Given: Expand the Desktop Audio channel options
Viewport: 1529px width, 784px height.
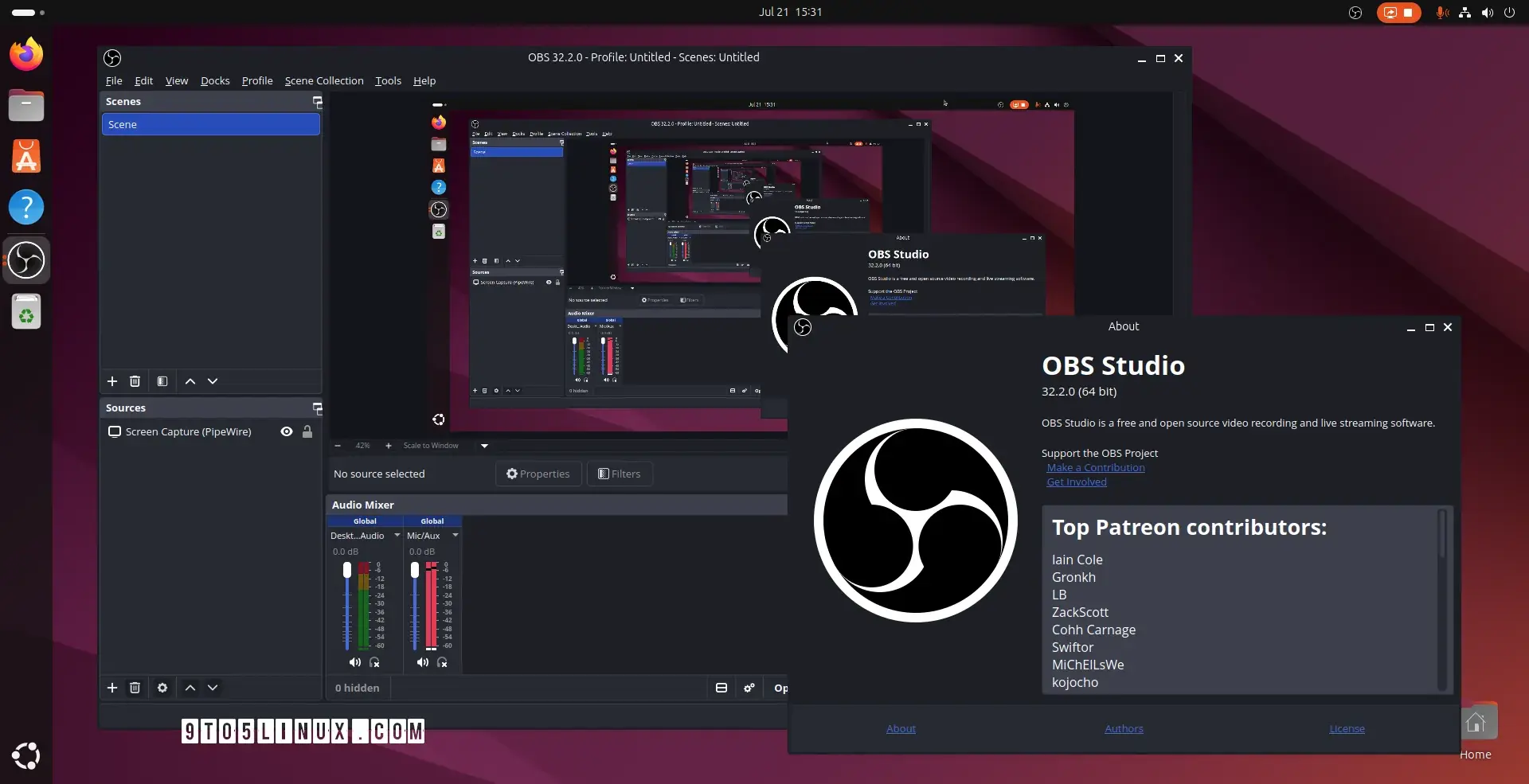Looking at the screenshot, I should coord(397,536).
